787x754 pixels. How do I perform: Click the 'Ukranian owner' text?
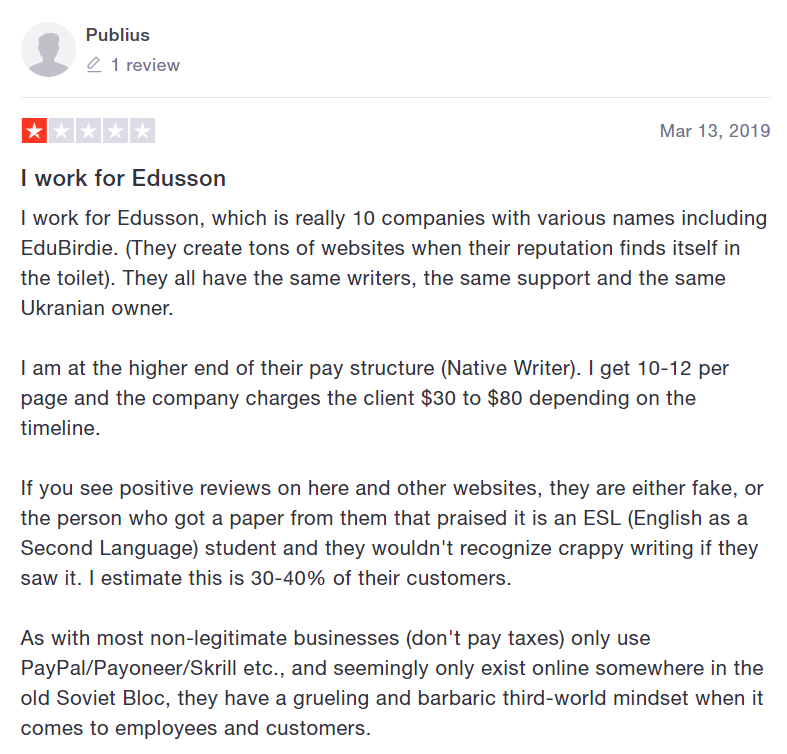click(x=97, y=308)
